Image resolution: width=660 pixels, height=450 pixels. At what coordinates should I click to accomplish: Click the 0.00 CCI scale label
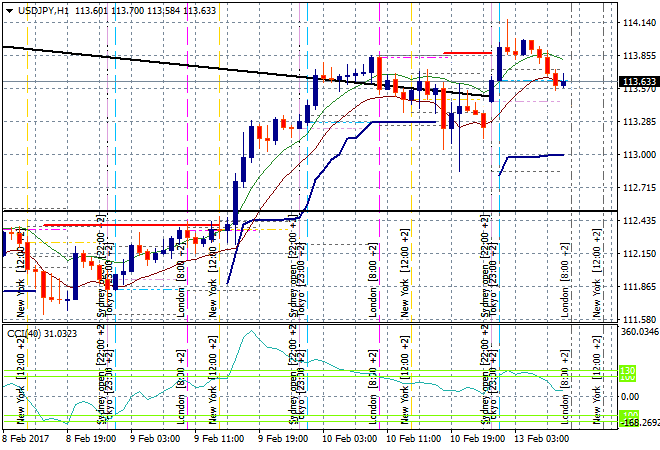point(630,397)
